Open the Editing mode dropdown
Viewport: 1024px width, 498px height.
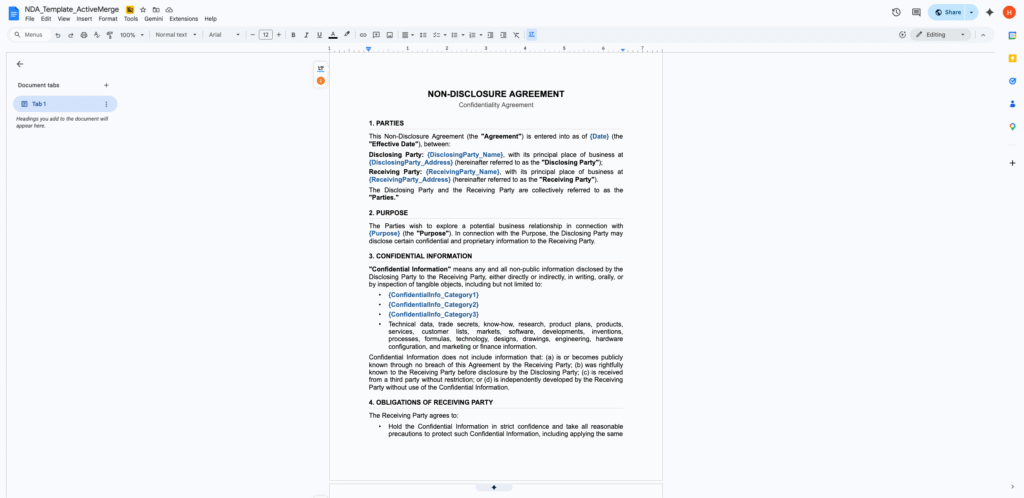(941, 35)
